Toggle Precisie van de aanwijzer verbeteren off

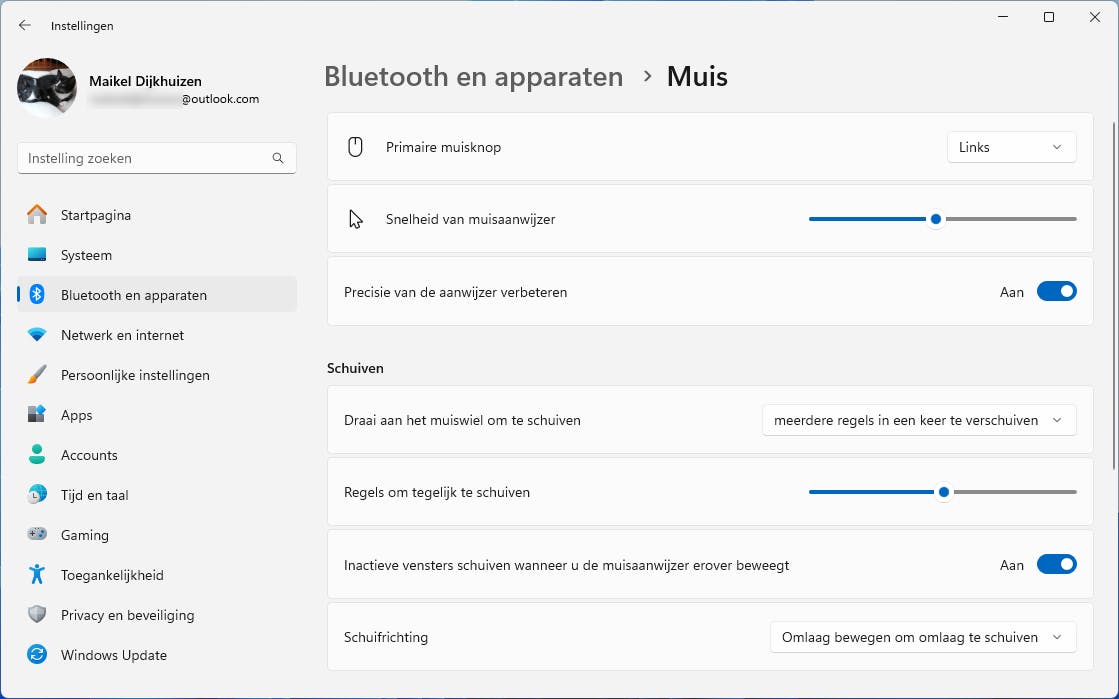1056,292
